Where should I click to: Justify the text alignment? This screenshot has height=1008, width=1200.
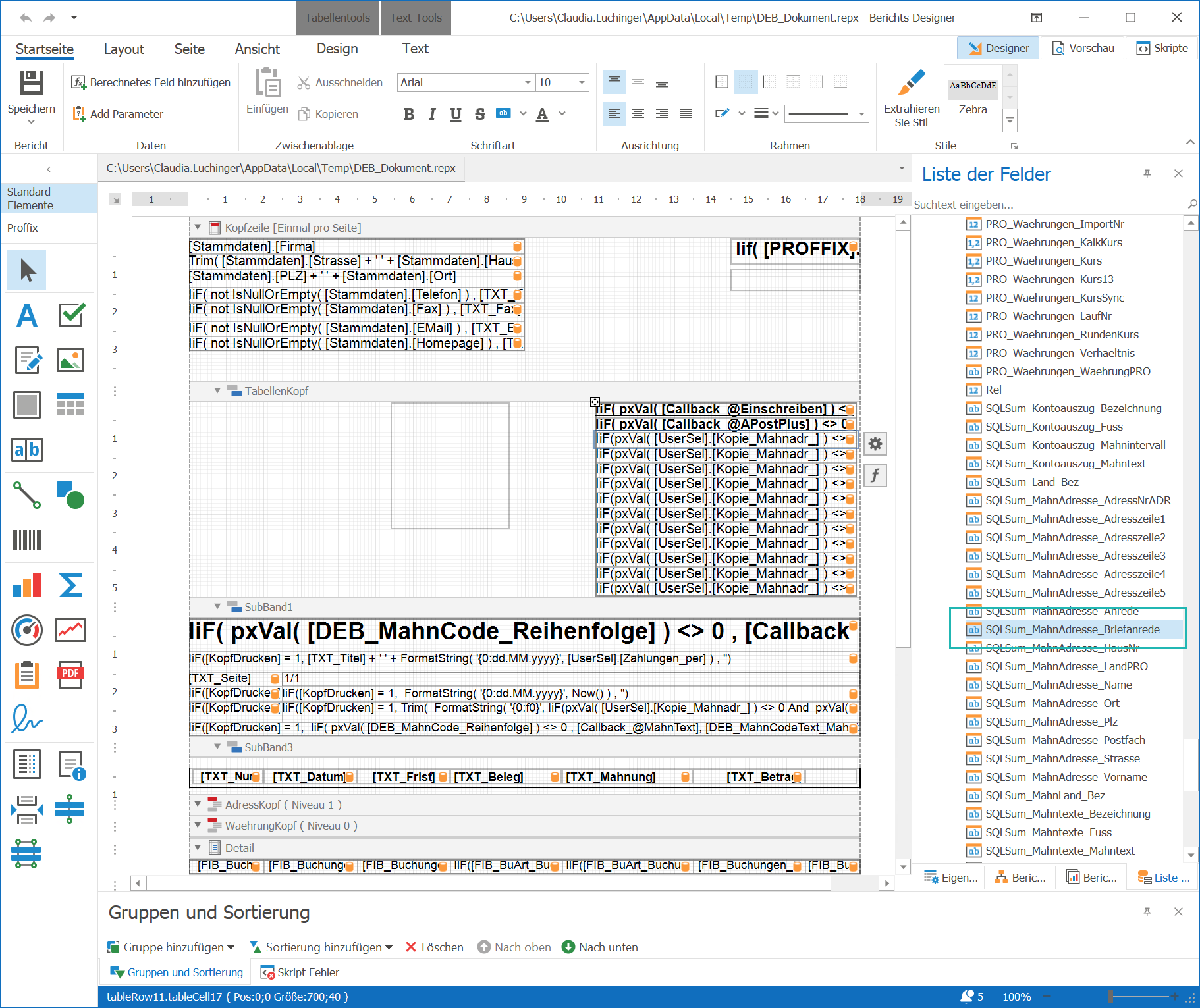pyautogui.click(x=686, y=114)
